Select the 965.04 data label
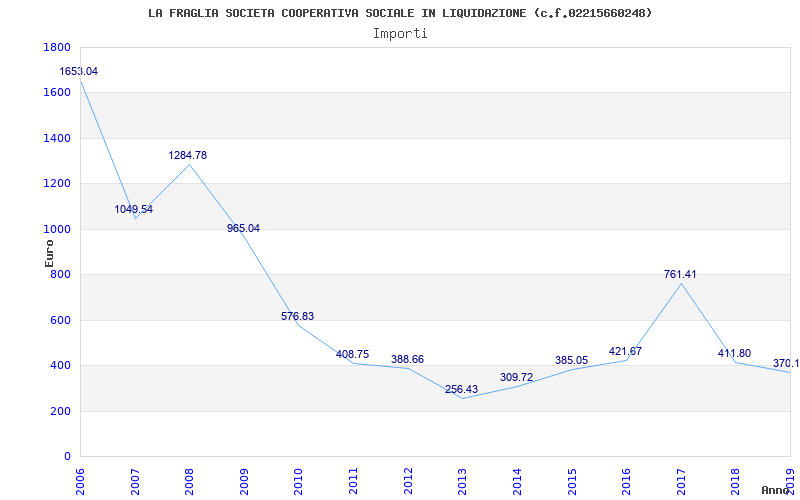Image resolution: width=800 pixels, height=500 pixels. click(243, 228)
